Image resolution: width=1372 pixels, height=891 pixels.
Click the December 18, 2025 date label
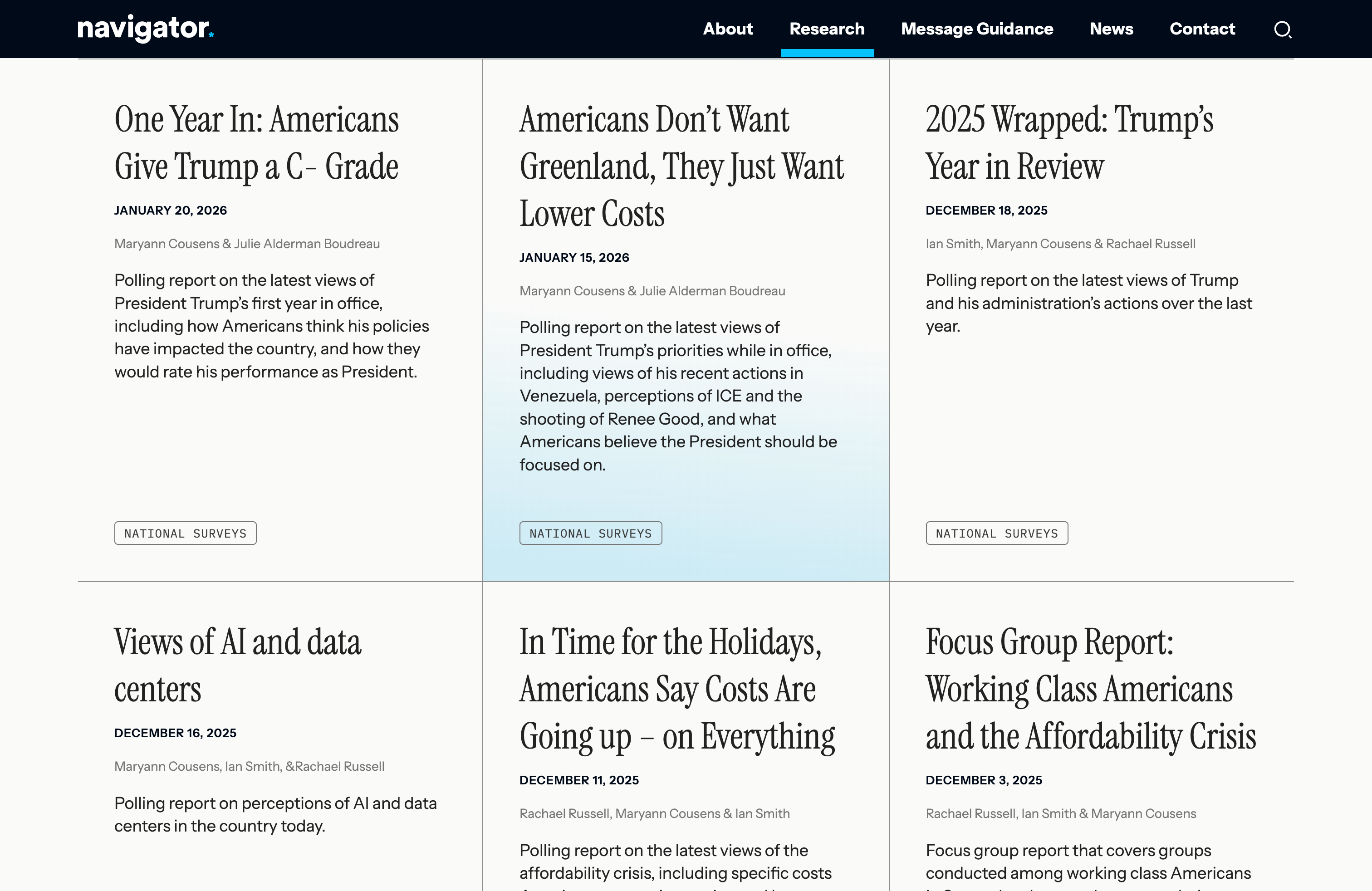coord(986,211)
